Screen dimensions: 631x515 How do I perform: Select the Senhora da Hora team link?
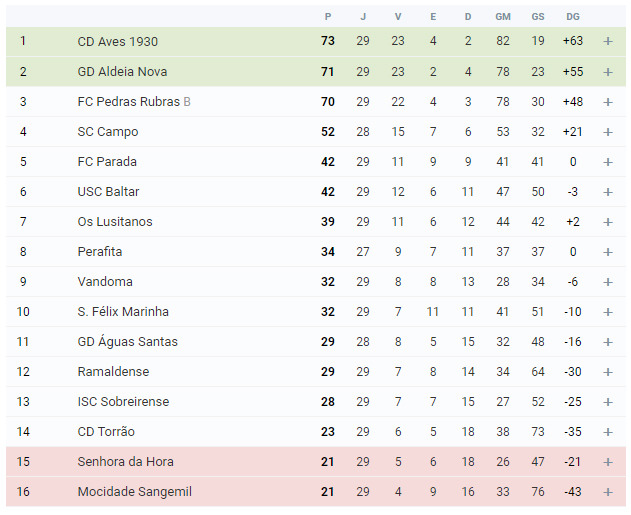125,461
